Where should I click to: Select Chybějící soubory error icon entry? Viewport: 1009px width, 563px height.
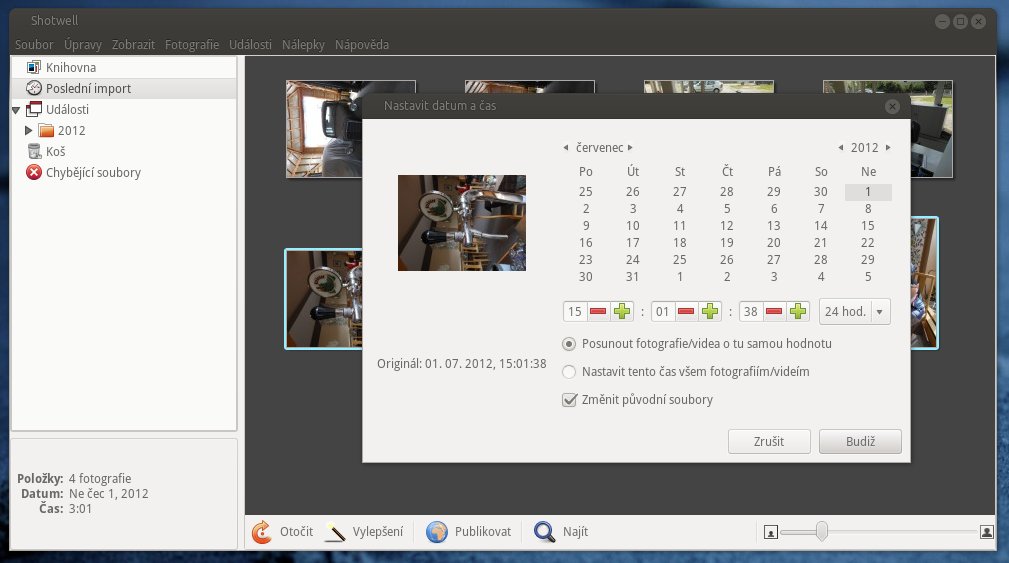point(33,172)
